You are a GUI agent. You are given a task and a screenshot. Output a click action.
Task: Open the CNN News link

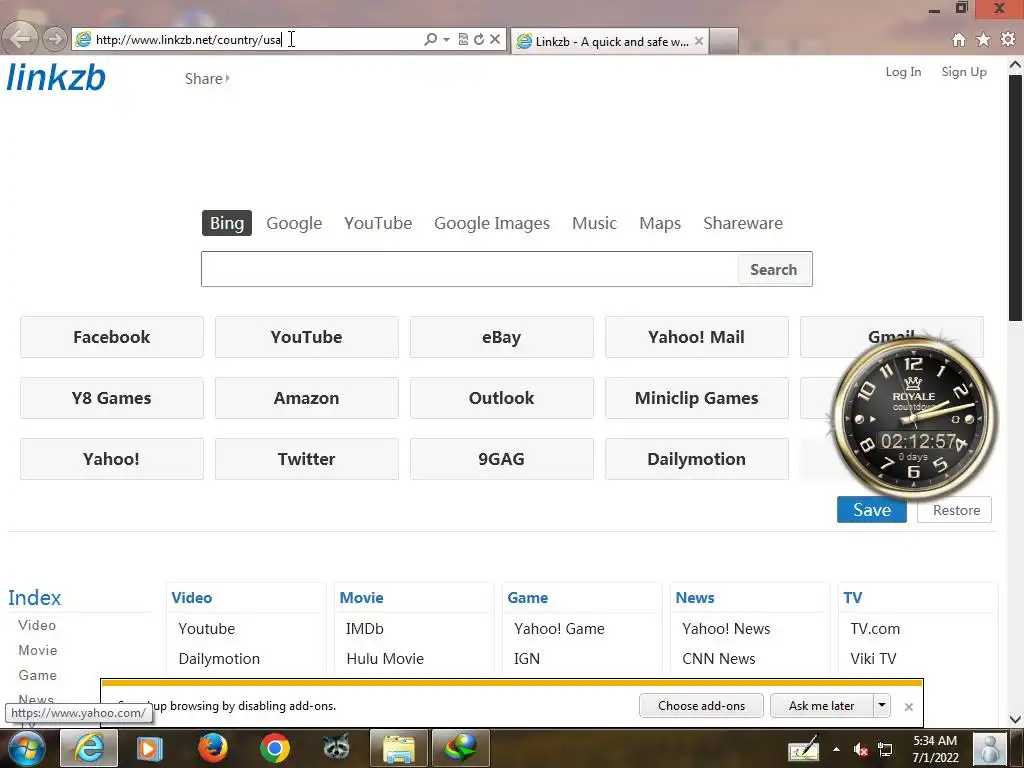[718, 658]
